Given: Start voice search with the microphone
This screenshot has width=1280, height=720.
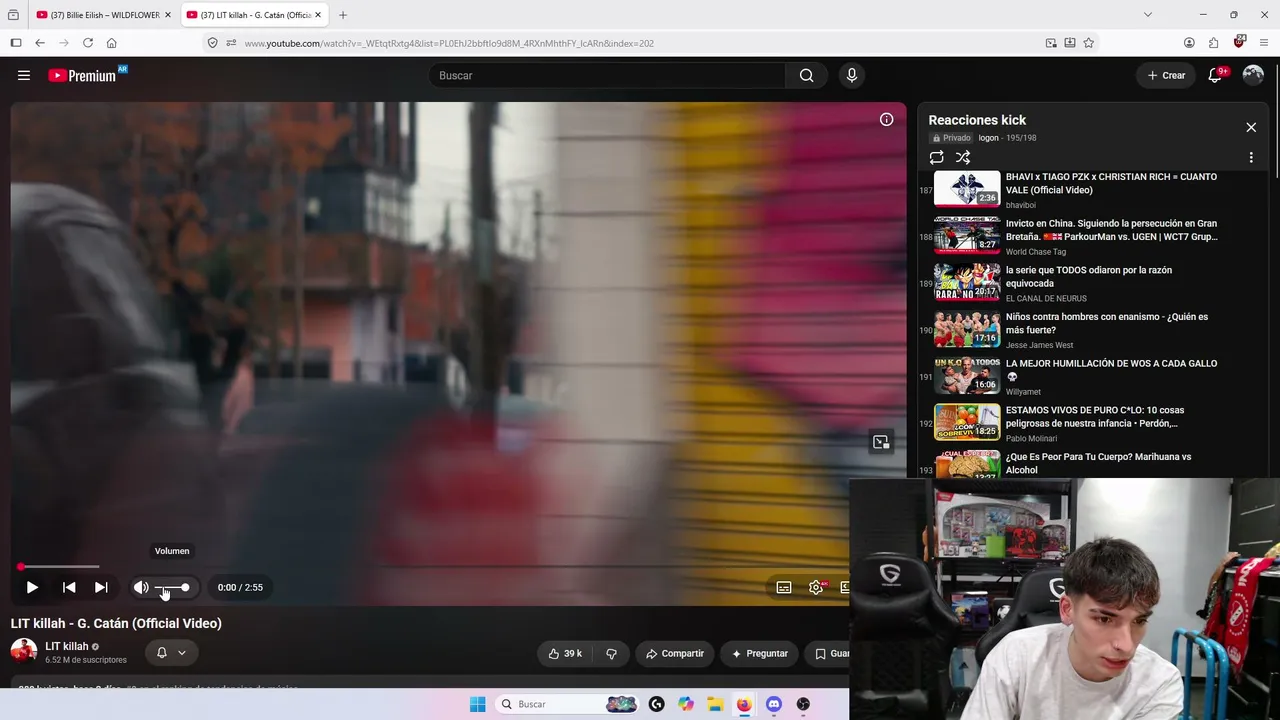Looking at the screenshot, I should click(852, 75).
